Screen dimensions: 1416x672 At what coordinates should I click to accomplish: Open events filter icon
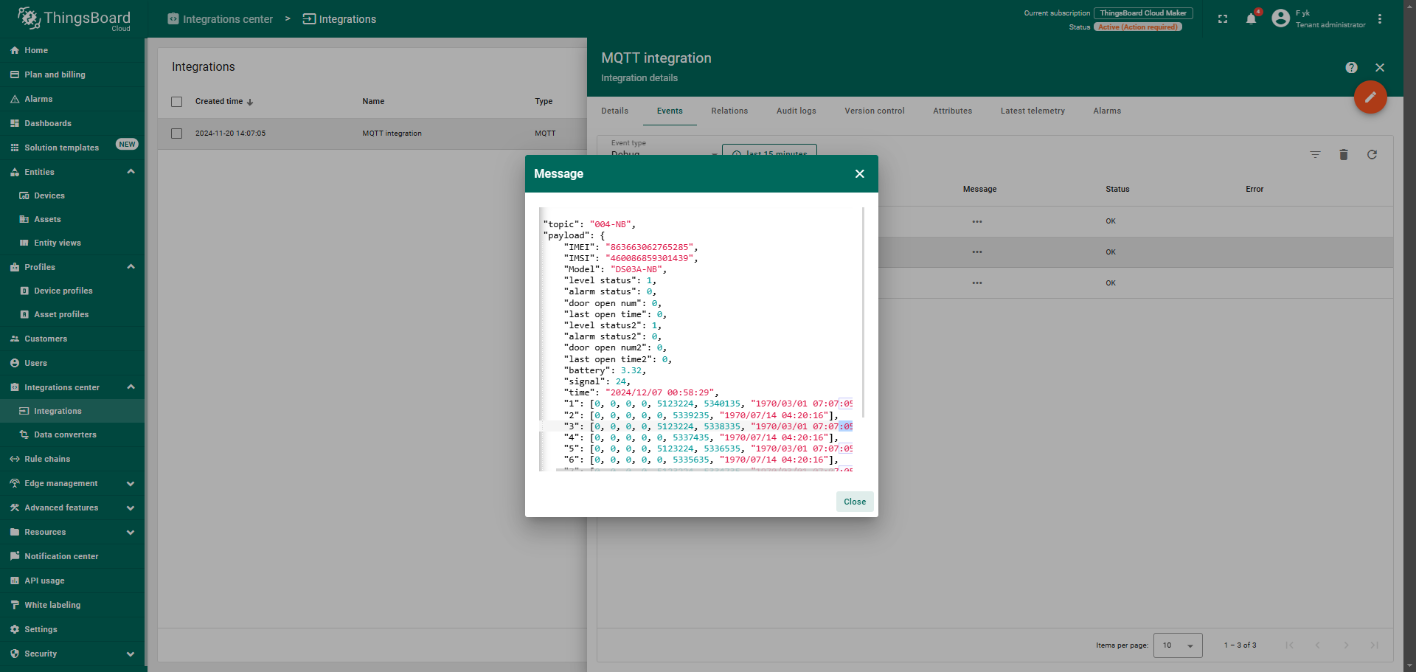click(1315, 155)
